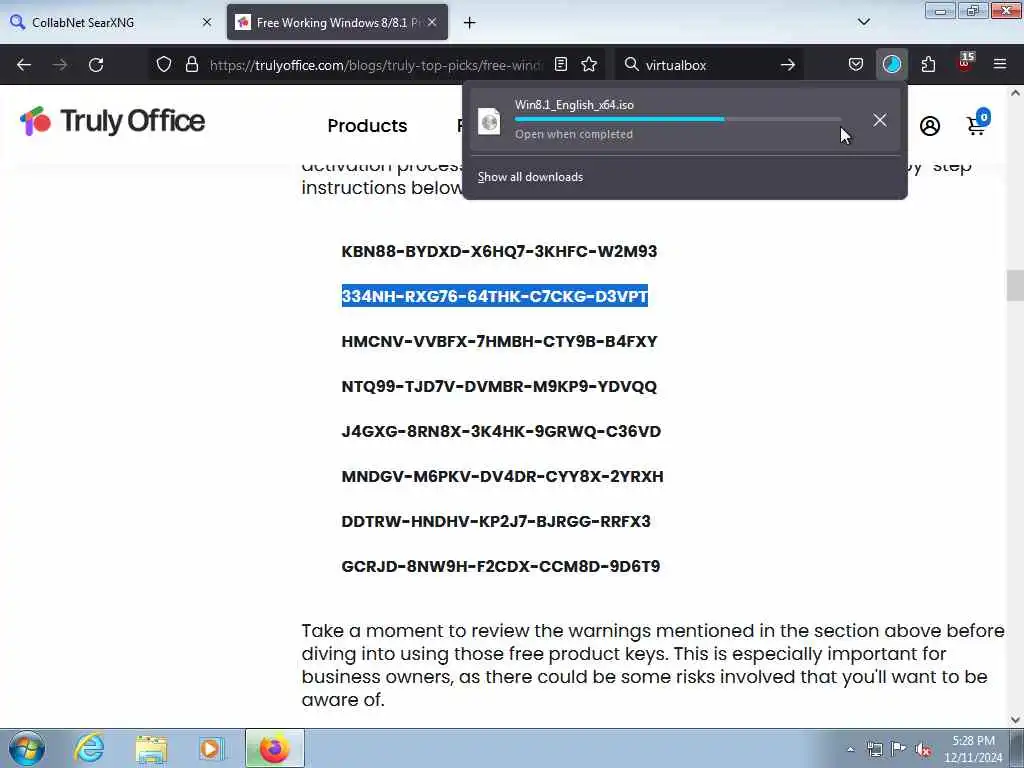Click the trulyoffice.com URL address field

pyautogui.click(x=376, y=65)
